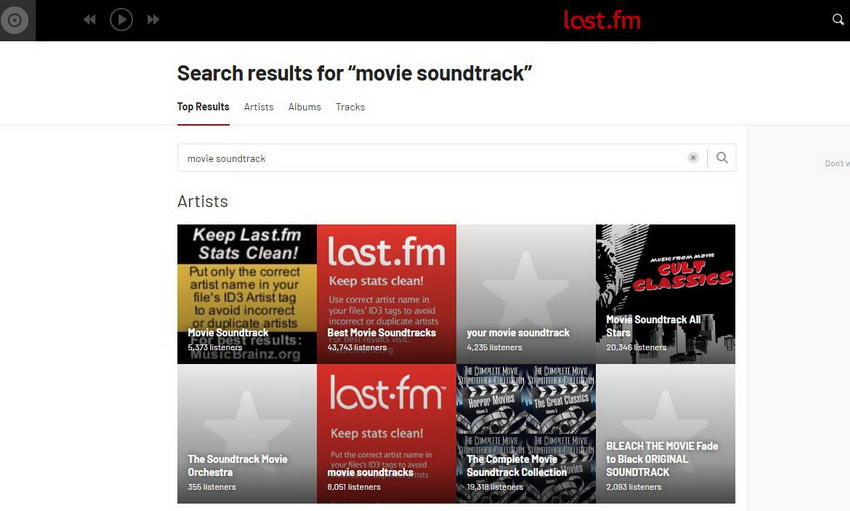Open the header search magnifier icon
This screenshot has width=850, height=511.
pos(838,20)
